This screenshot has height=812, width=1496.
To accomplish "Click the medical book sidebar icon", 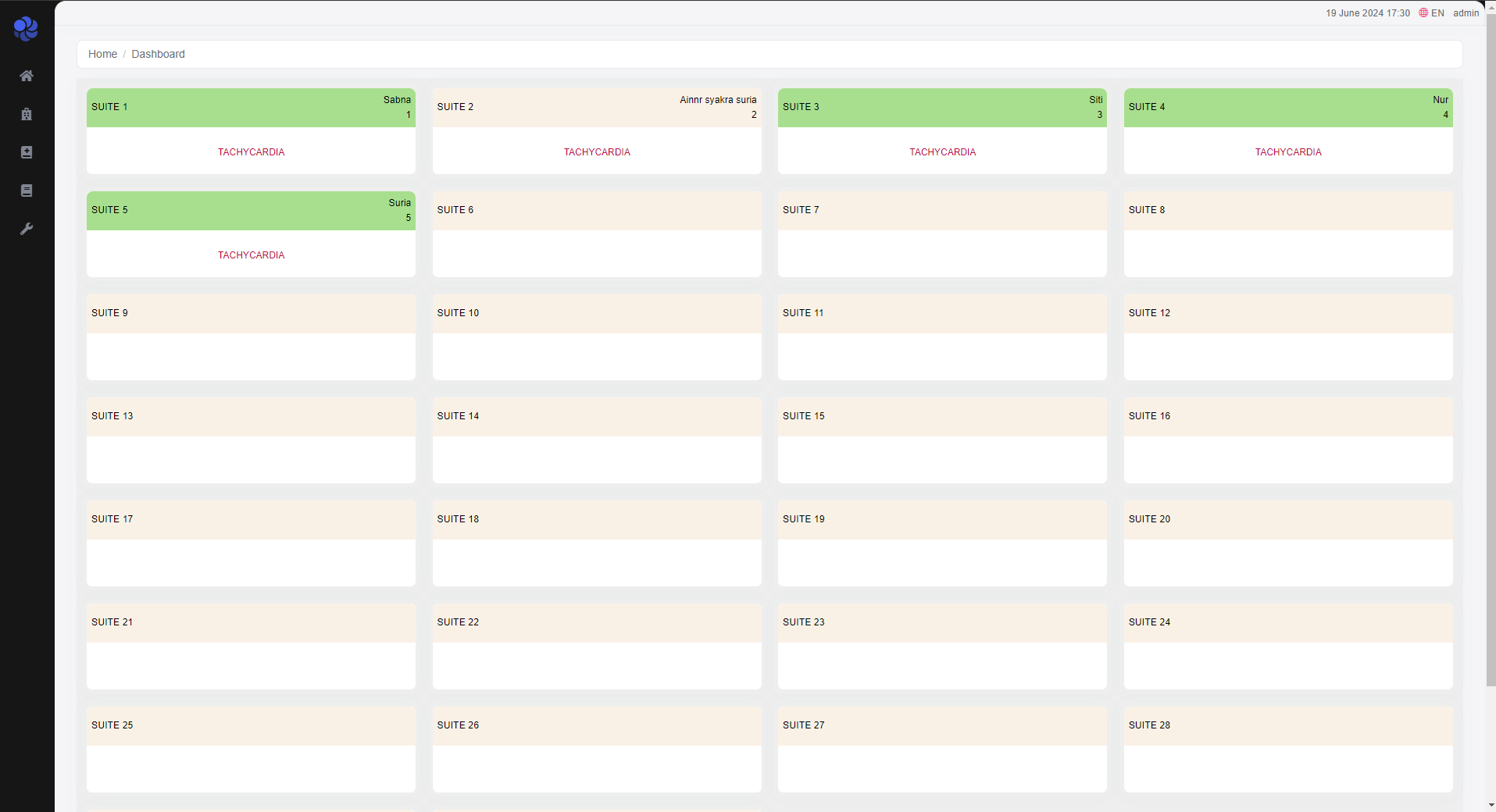I will 27,152.
